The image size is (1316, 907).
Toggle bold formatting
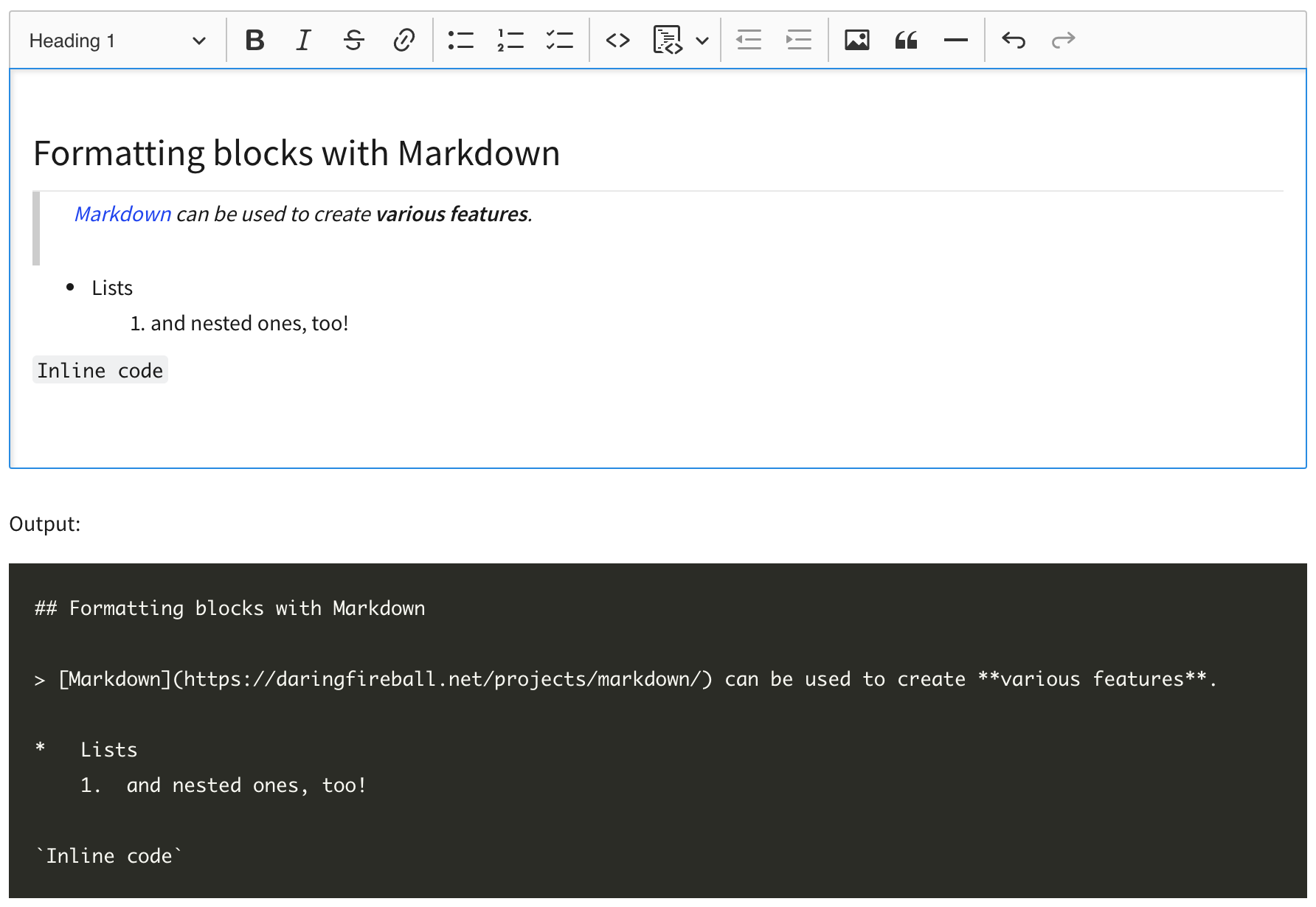pos(254,41)
